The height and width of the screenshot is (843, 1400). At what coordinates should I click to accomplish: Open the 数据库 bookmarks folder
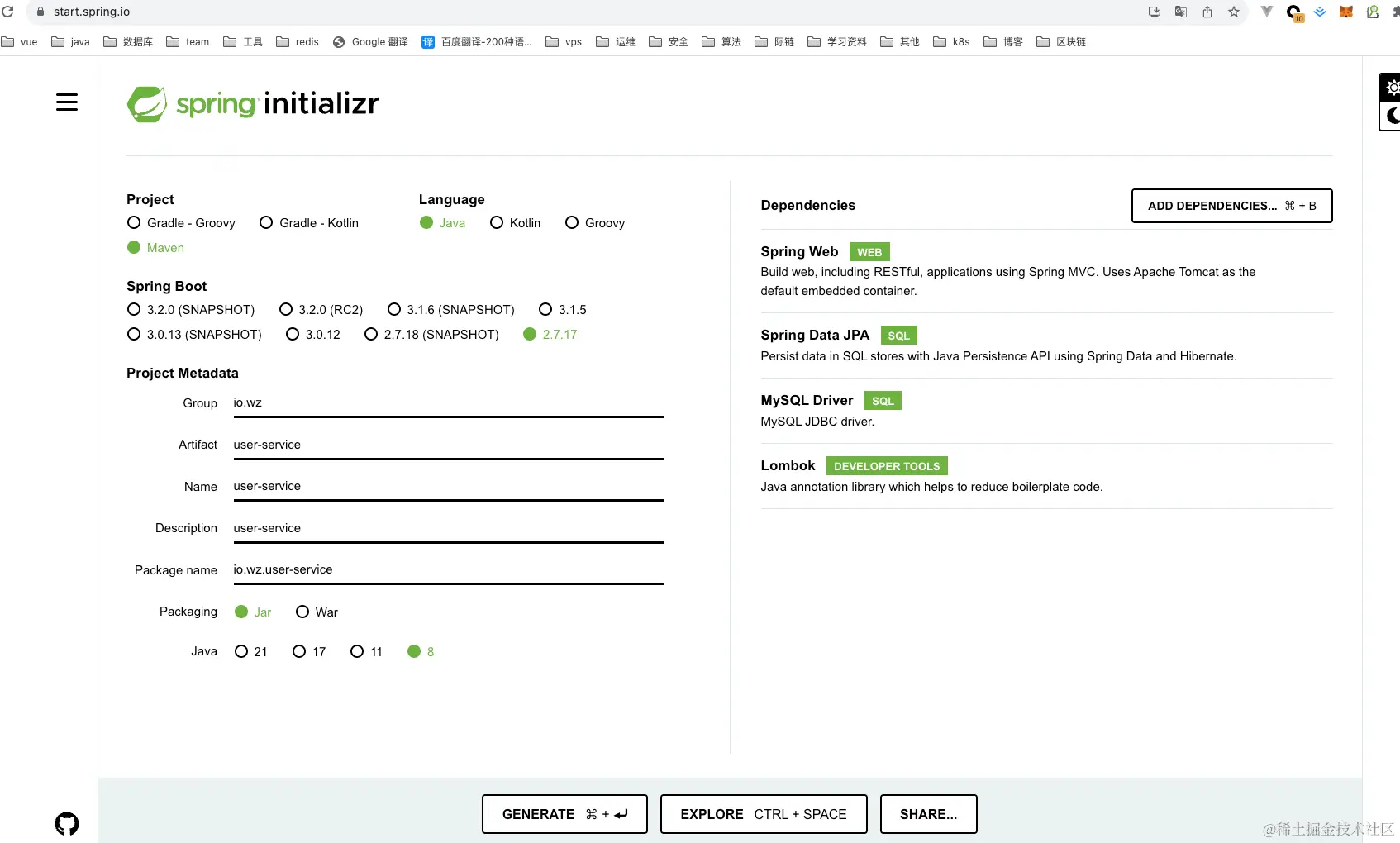128,41
